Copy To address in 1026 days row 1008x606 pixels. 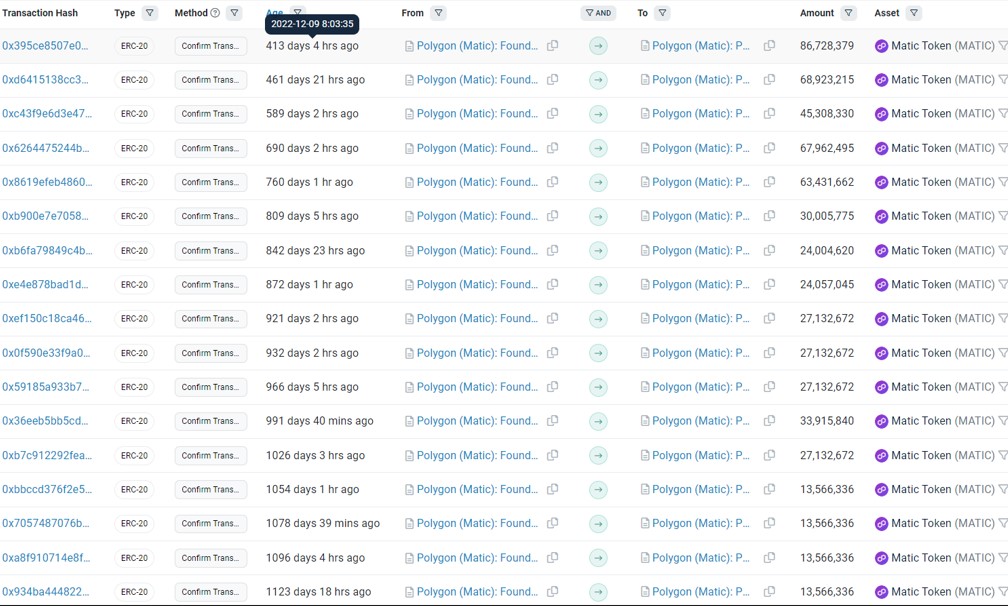(769, 456)
